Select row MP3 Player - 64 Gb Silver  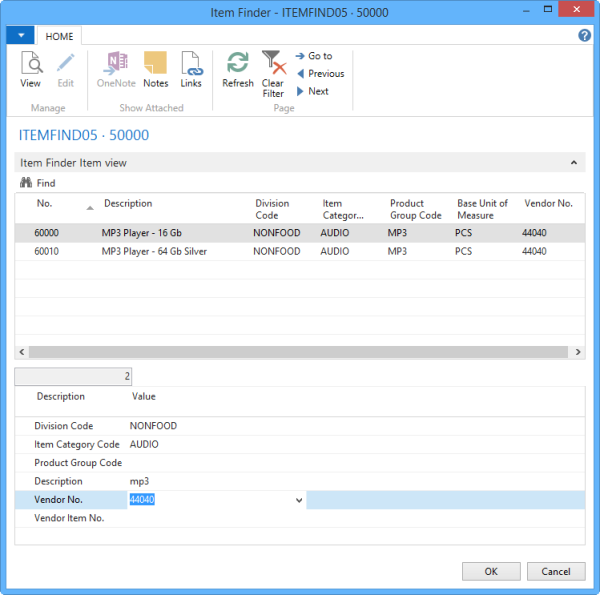(x=154, y=252)
